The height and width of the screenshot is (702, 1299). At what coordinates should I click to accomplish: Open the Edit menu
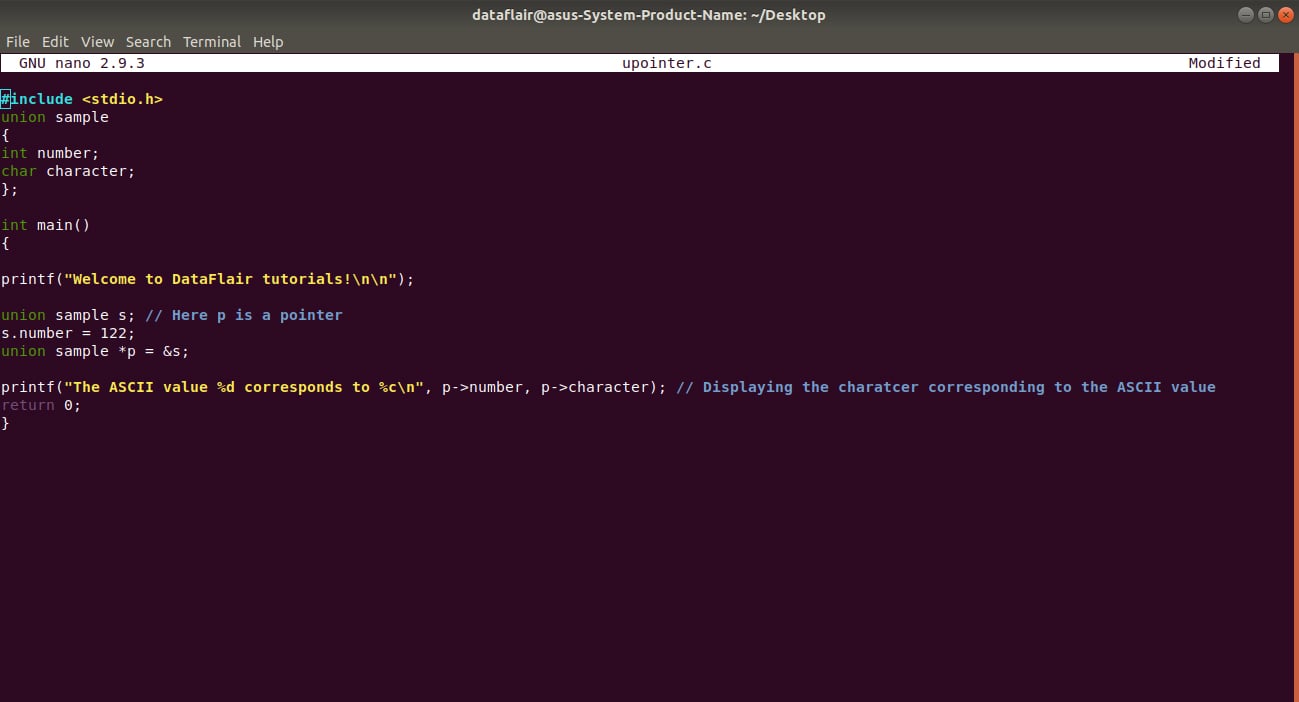(55, 42)
